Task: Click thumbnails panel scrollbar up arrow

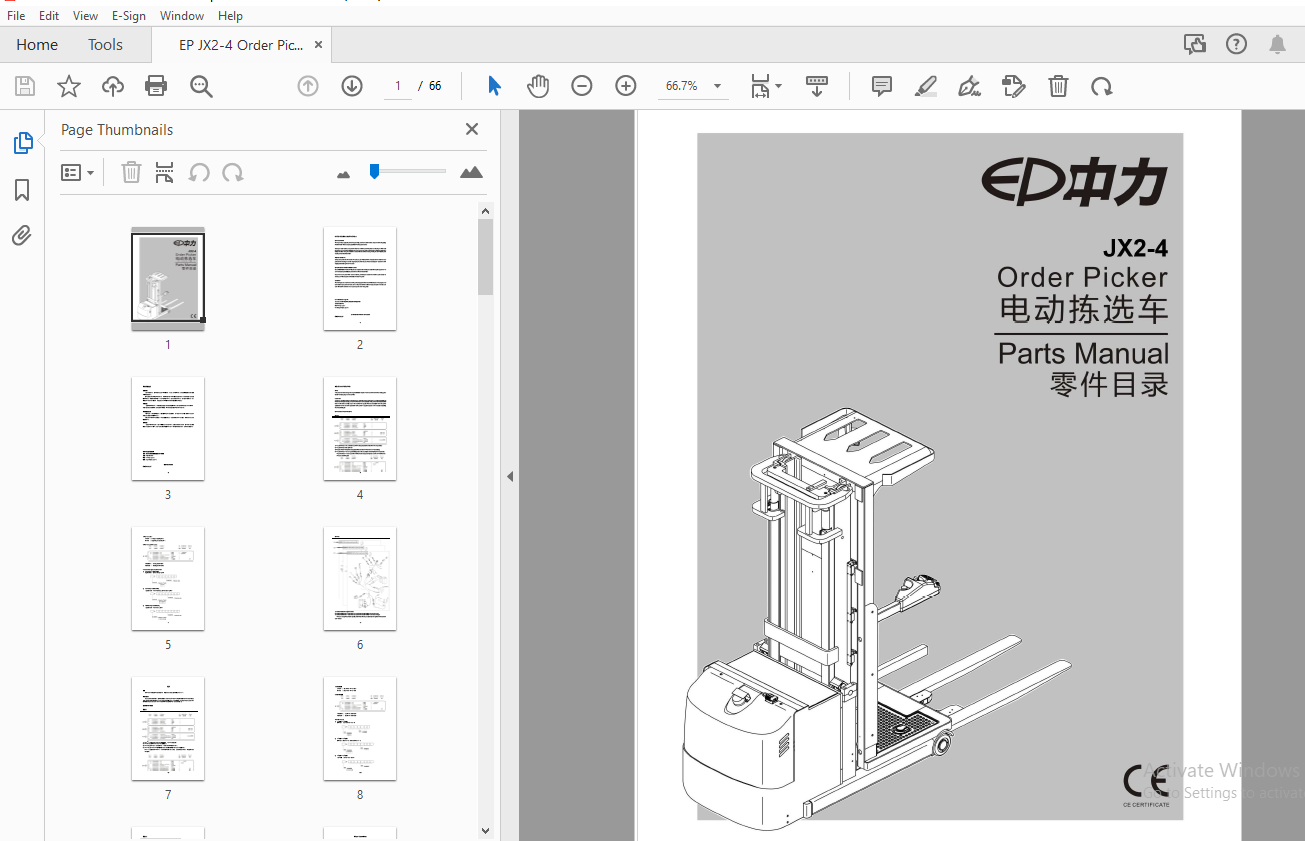Action: click(x=485, y=211)
